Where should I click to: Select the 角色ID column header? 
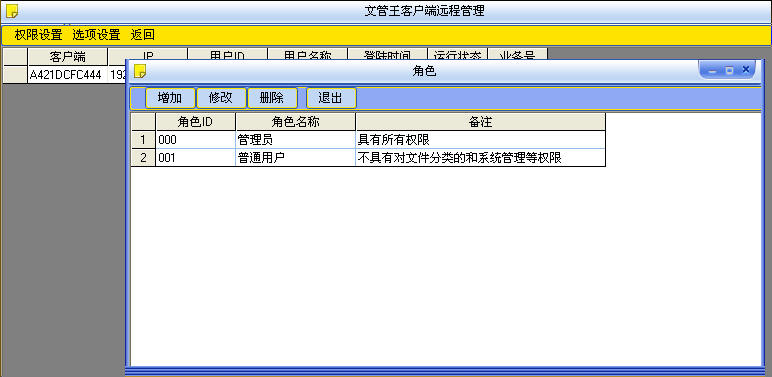[x=195, y=122]
